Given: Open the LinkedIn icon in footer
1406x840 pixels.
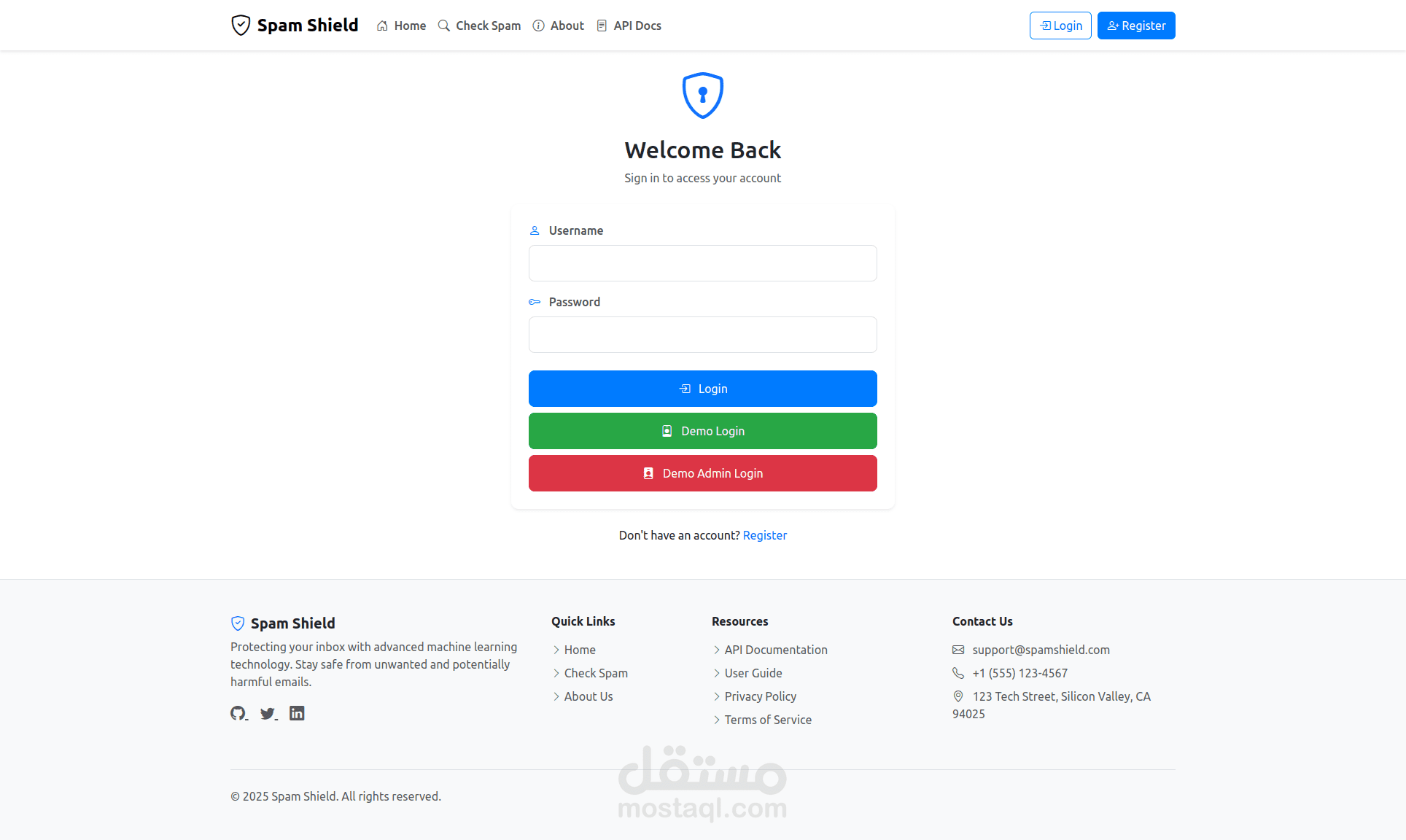Looking at the screenshot, I should (297, 713).
